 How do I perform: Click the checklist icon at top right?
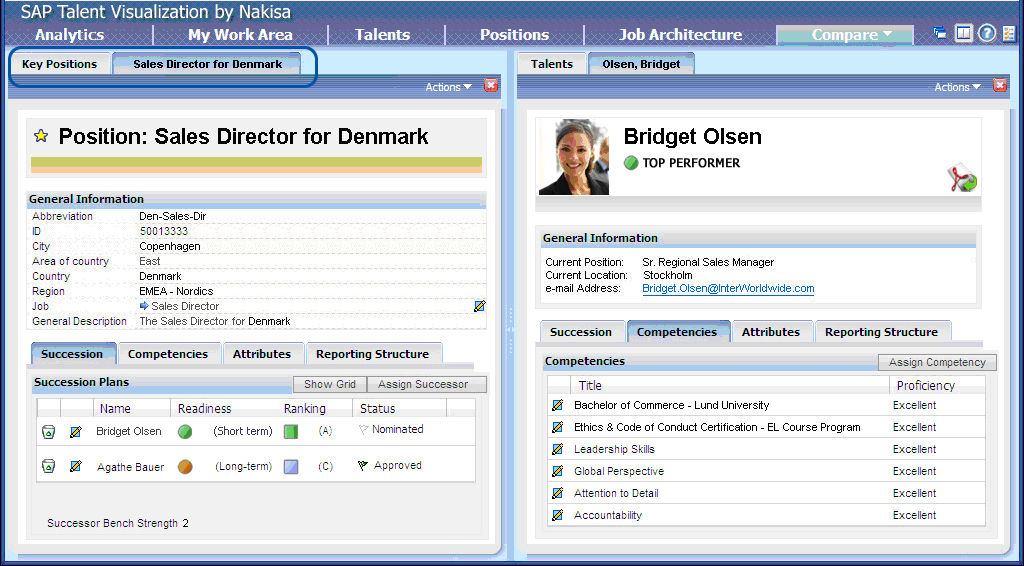tap(1010, 33)
